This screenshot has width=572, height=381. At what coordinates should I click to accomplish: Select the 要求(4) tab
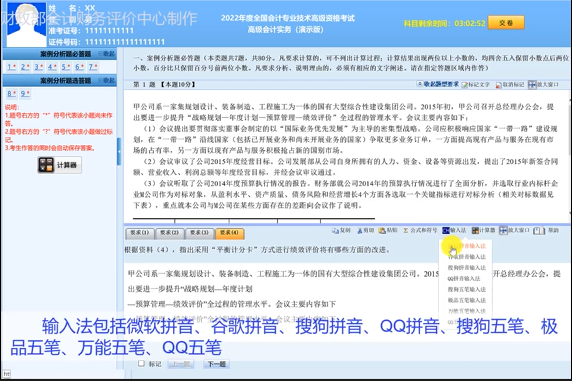(x=229, y=233)
